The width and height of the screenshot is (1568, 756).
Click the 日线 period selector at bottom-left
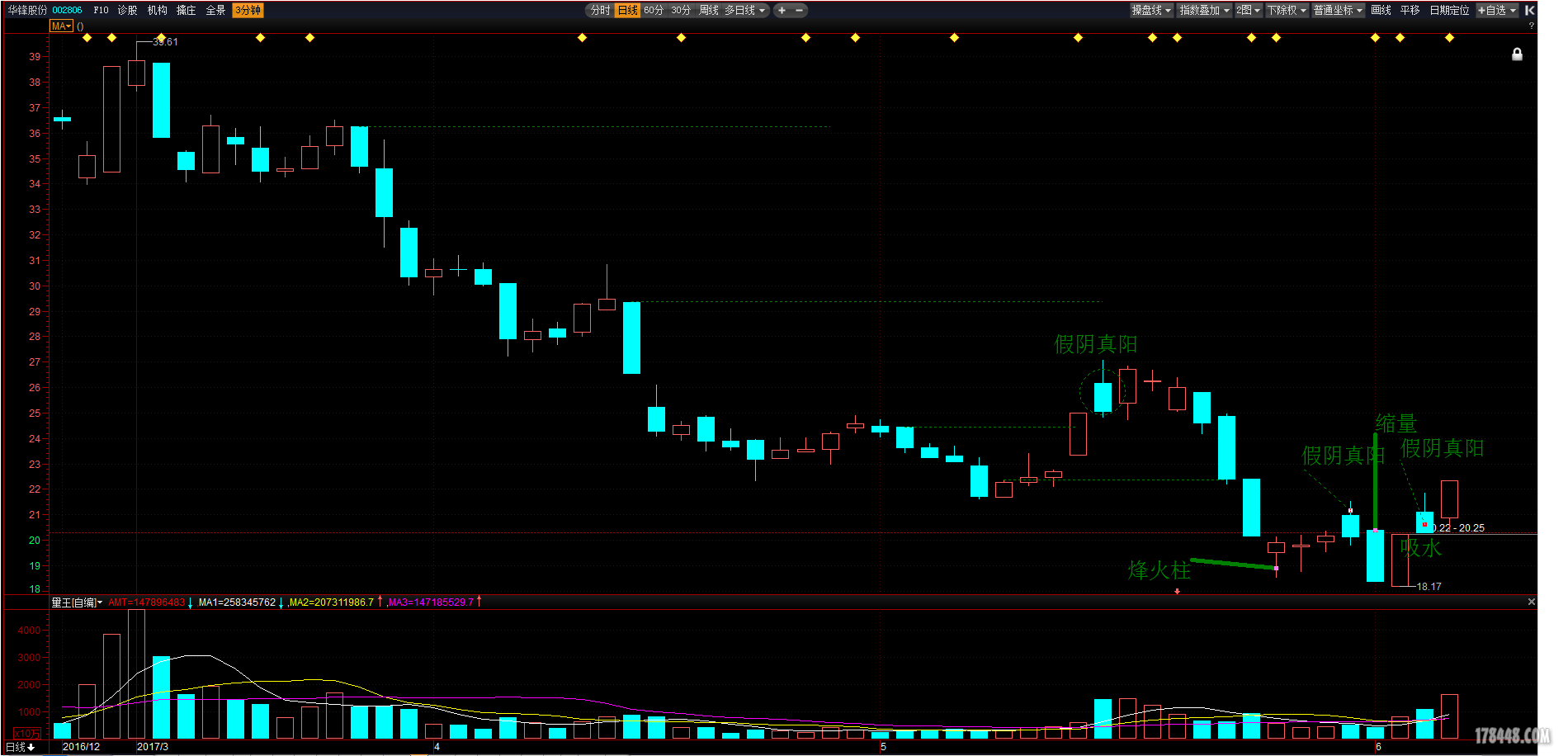click(20, 747)
